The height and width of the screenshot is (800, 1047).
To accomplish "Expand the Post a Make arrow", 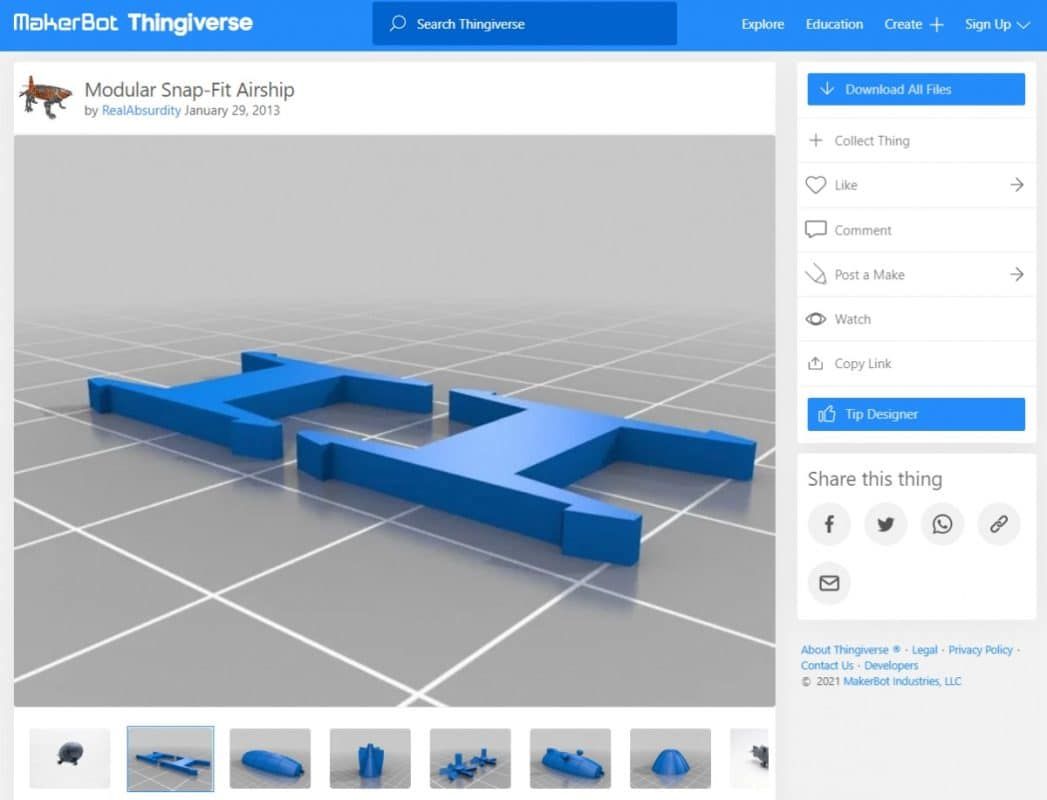I will (x=1016, y=274).
